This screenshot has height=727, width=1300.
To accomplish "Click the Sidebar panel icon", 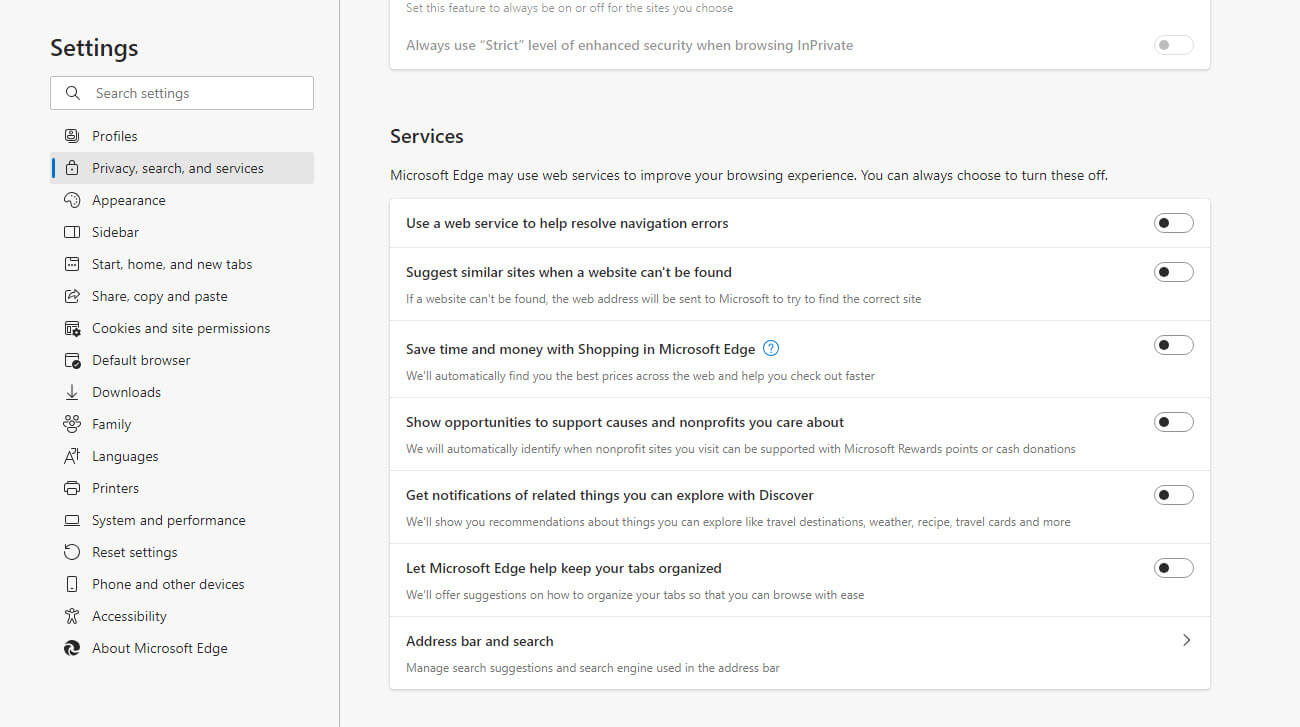I will [71, 231].
